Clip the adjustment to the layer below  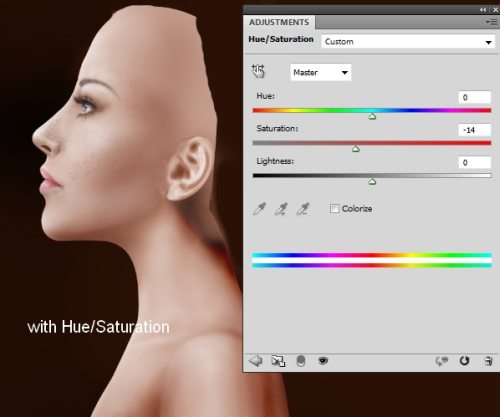coord(301,361)
